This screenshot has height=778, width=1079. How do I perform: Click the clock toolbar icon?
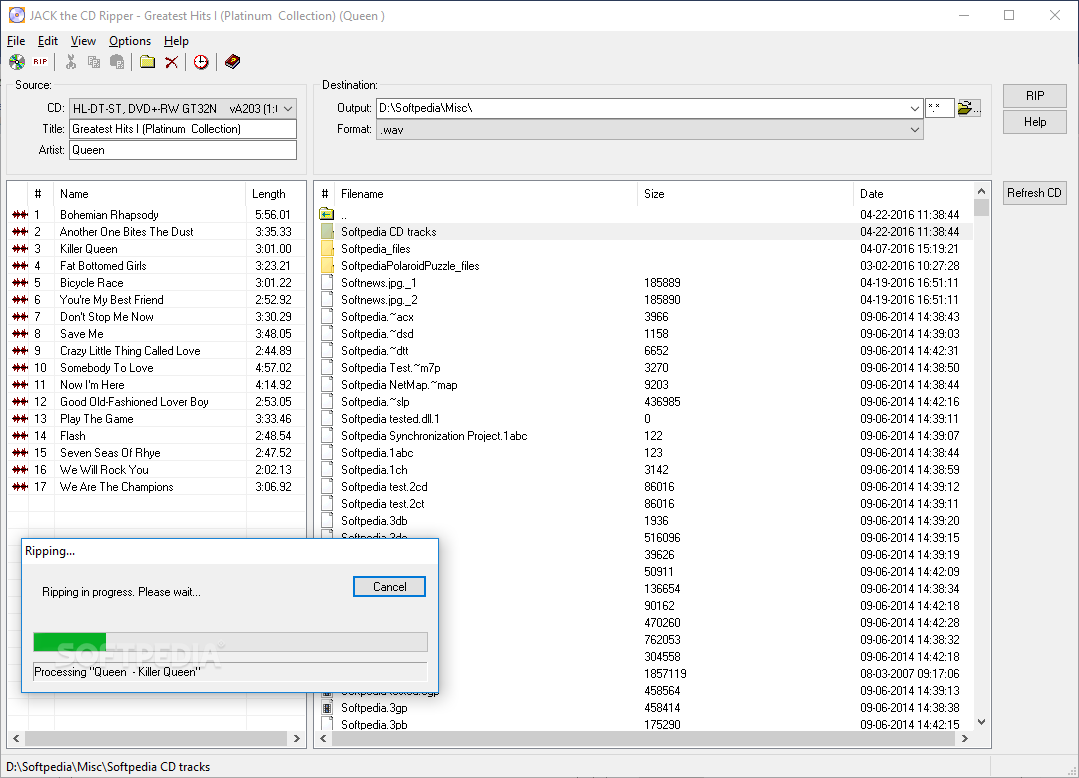pos(201,62)
